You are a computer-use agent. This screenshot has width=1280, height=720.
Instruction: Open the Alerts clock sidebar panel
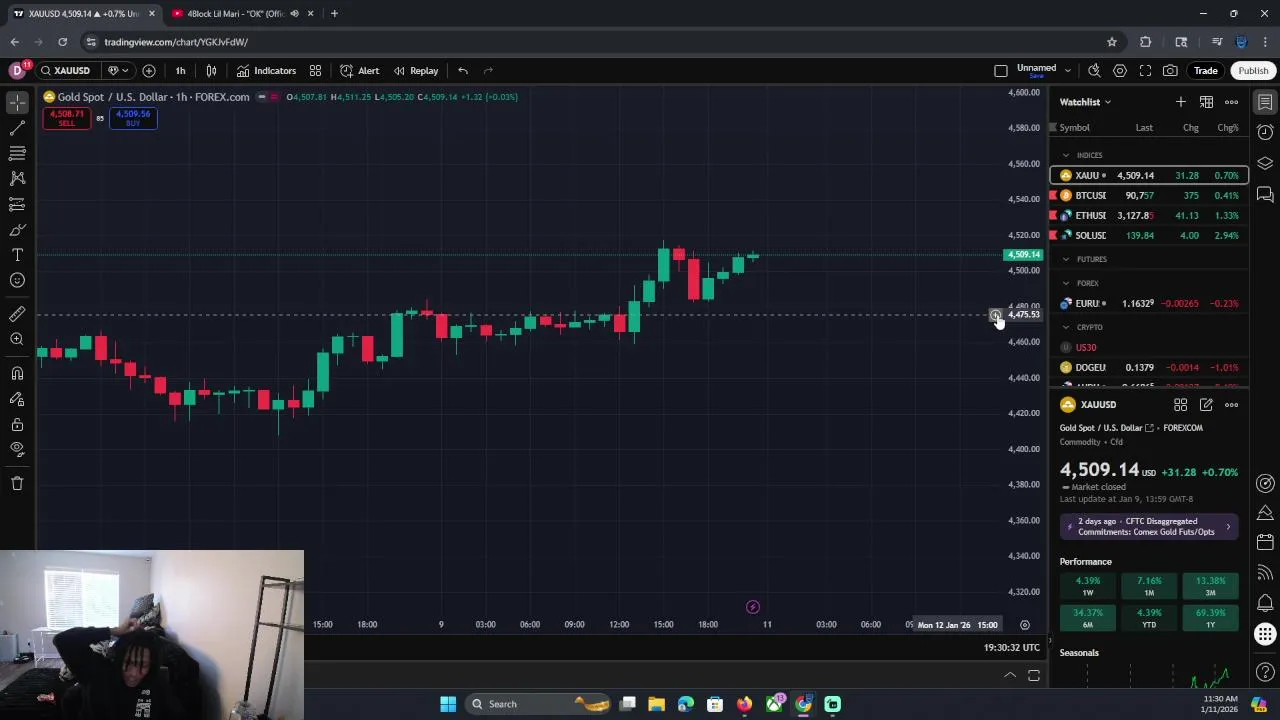tap(1265, 132)
